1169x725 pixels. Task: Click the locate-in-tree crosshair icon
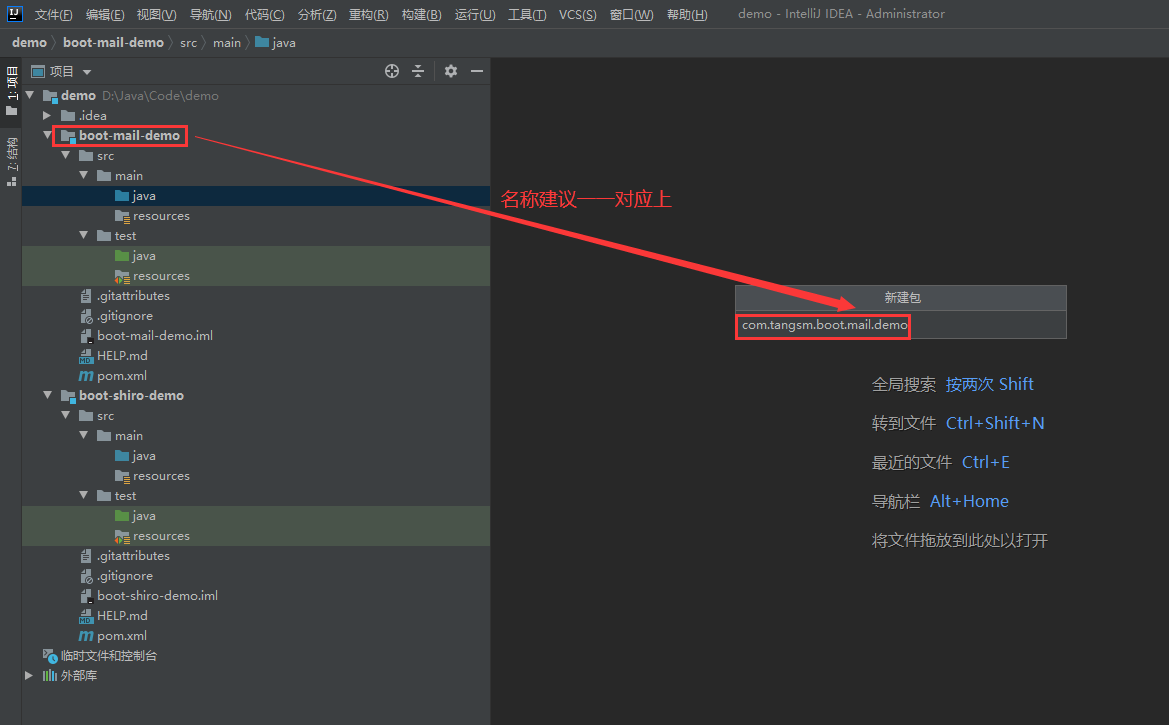(391, 71)
